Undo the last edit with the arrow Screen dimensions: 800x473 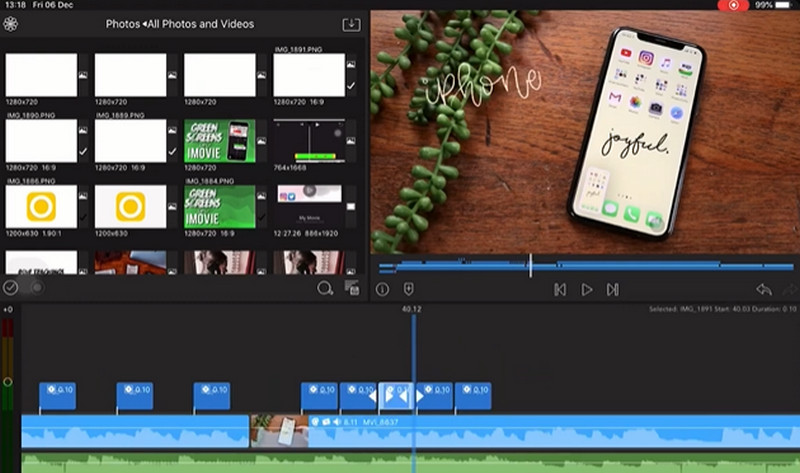coord(764,289)
